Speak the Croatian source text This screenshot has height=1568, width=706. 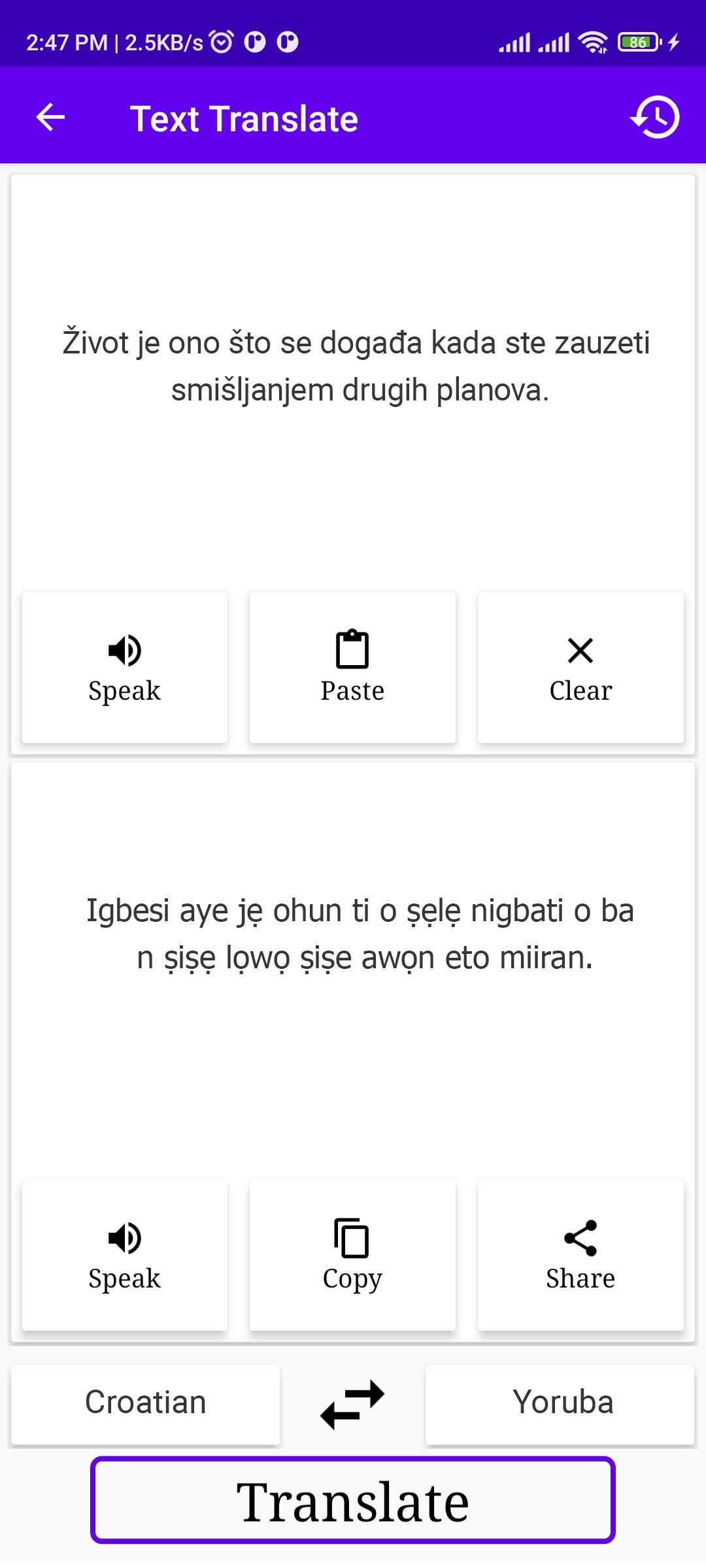point(125,667)
